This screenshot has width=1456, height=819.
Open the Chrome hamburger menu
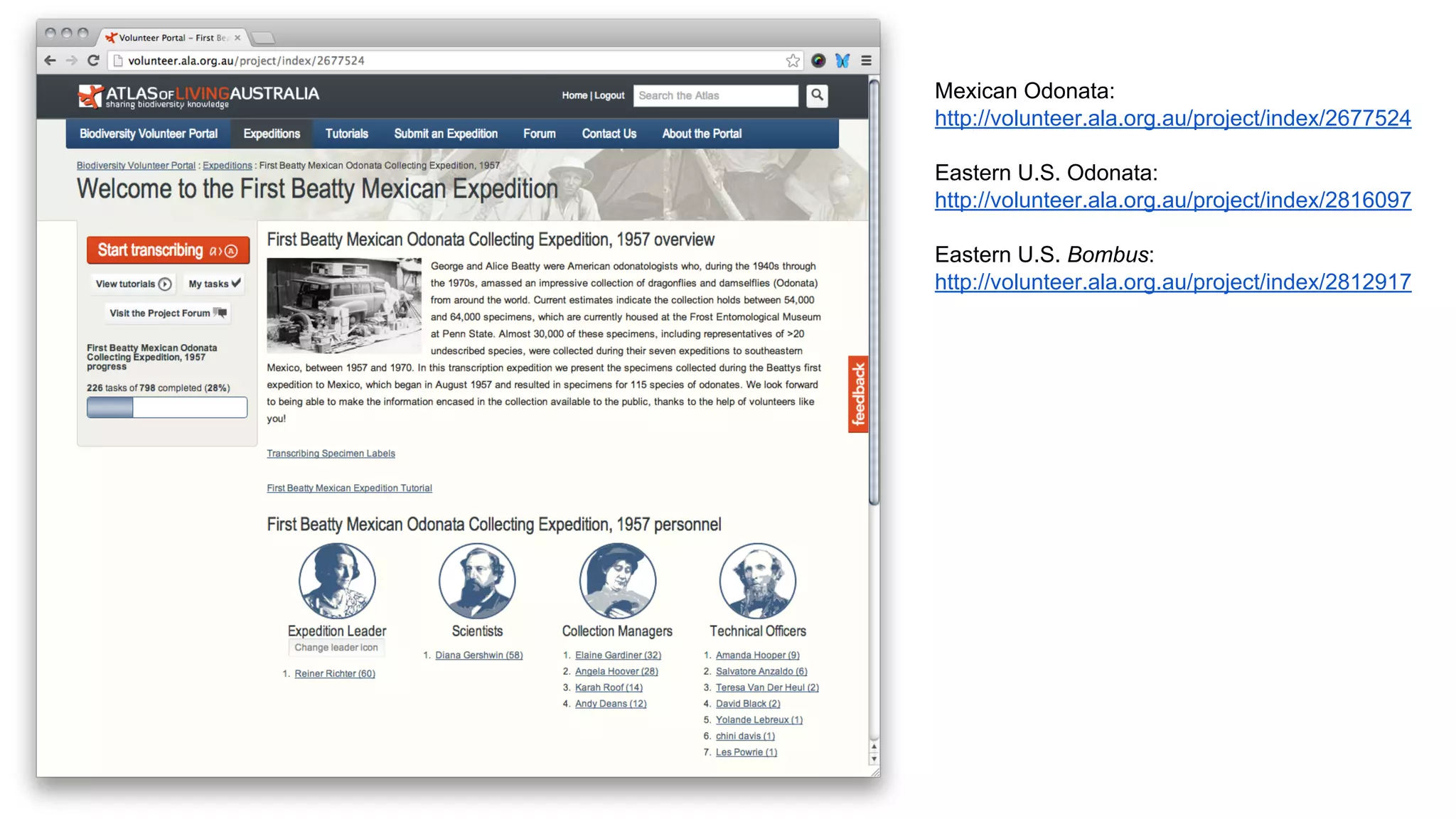pos(866,60)
